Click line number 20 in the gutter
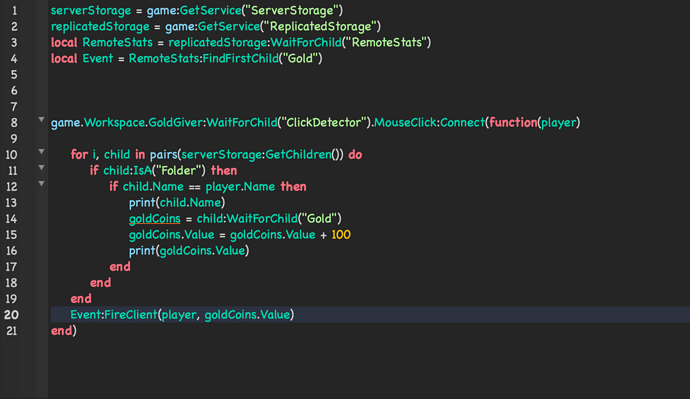The image size is (690, 399). [x=11, y=315]
